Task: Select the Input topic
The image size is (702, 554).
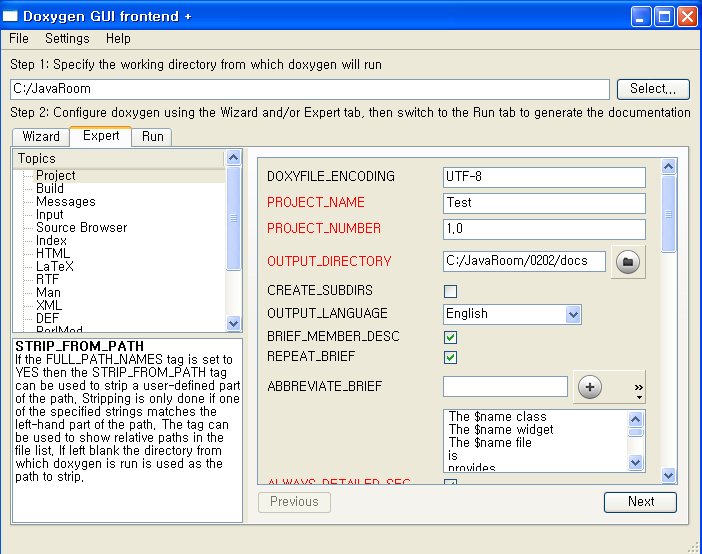Action: (50, 215)
